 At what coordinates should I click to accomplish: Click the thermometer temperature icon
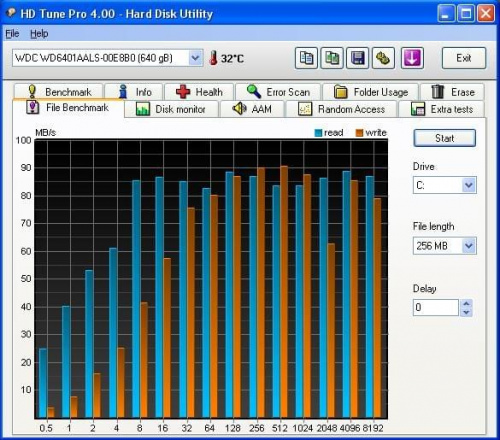click(213, 58)
